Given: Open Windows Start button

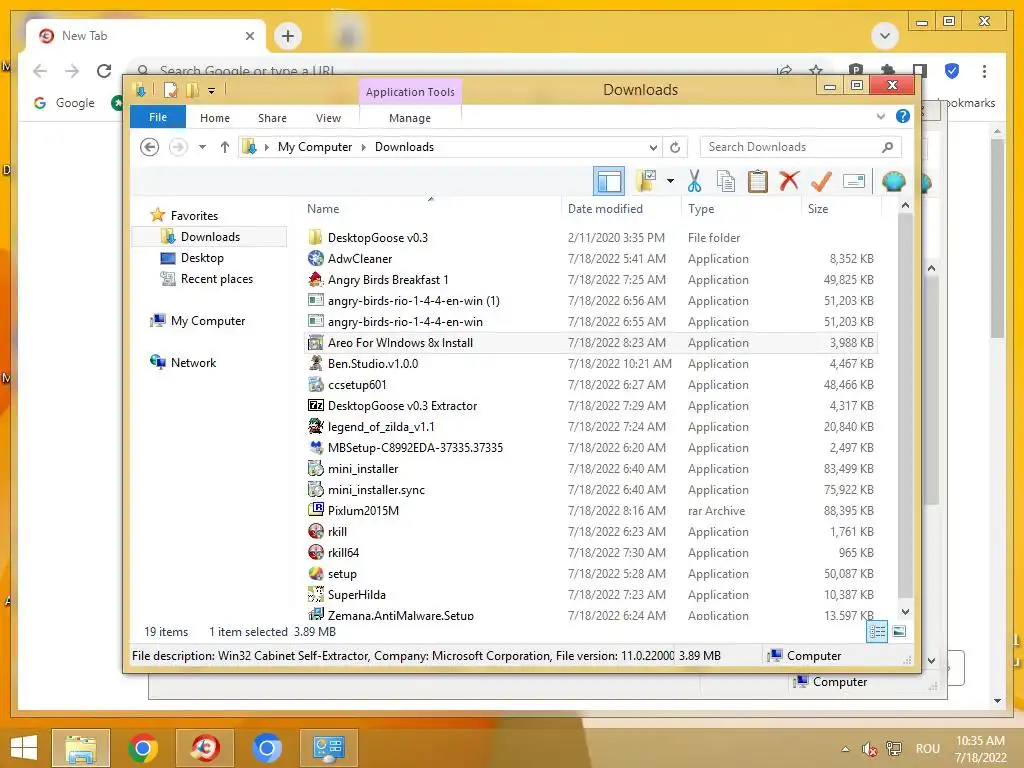Looking at the screenshot, I should click(x=24, y=748).
